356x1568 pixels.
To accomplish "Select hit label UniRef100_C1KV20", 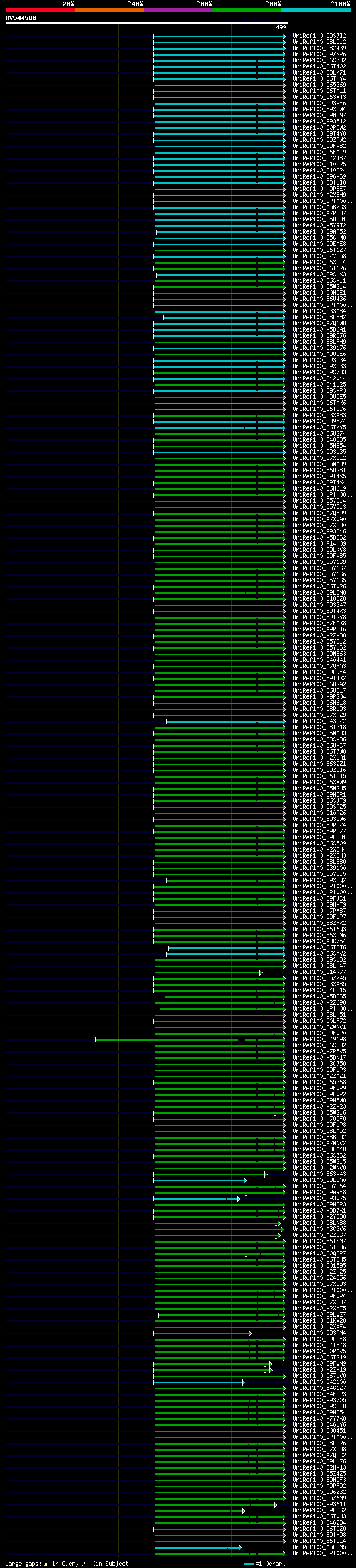I will point(319,1321).
